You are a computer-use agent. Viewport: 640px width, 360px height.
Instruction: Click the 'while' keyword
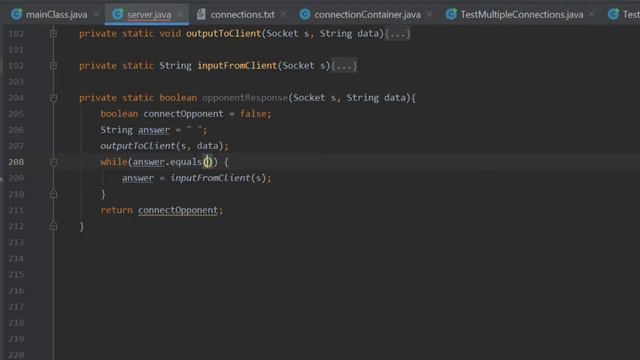pyautogui.click(x=114, y=162)
